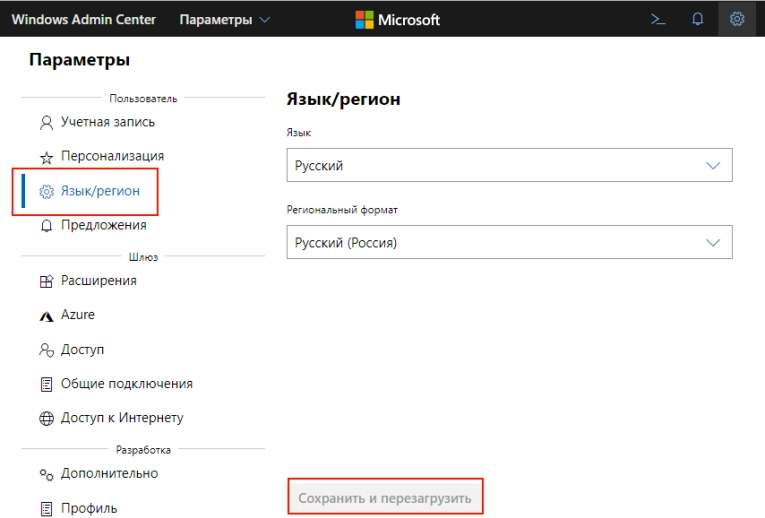
Task: Click the Azure logo icon
Action: pos(46,317)
